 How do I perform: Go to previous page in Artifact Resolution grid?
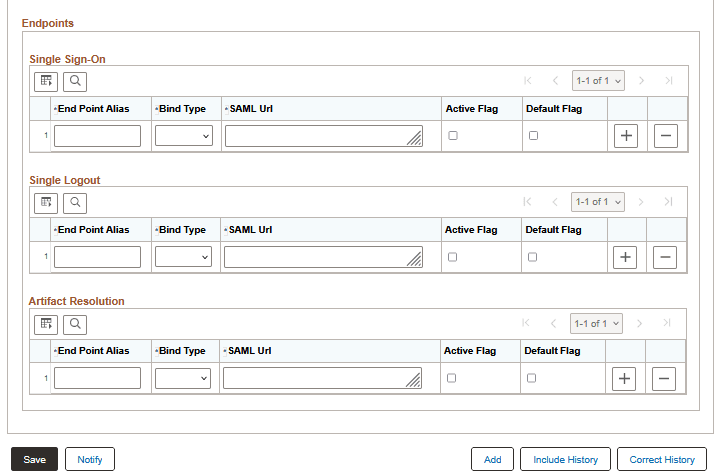(x=554, y=323)
